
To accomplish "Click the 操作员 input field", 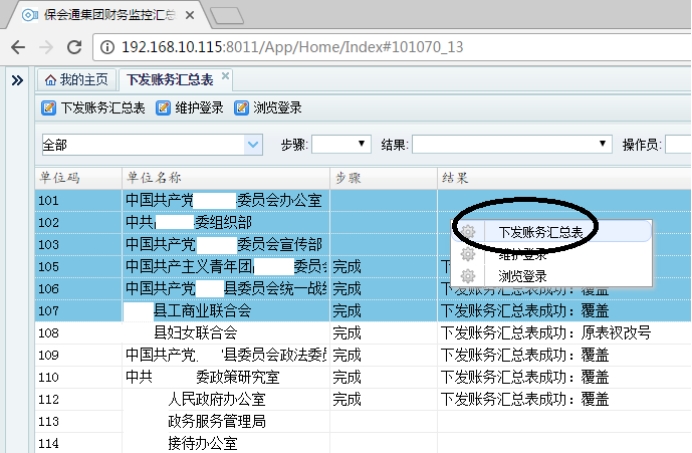I will (x=678, y=144).
